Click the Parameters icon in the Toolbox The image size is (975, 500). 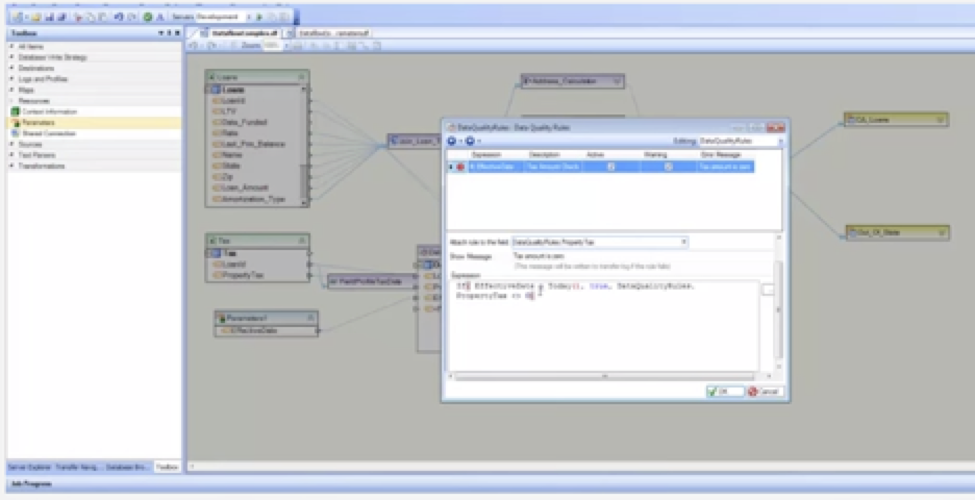(14, 123)
